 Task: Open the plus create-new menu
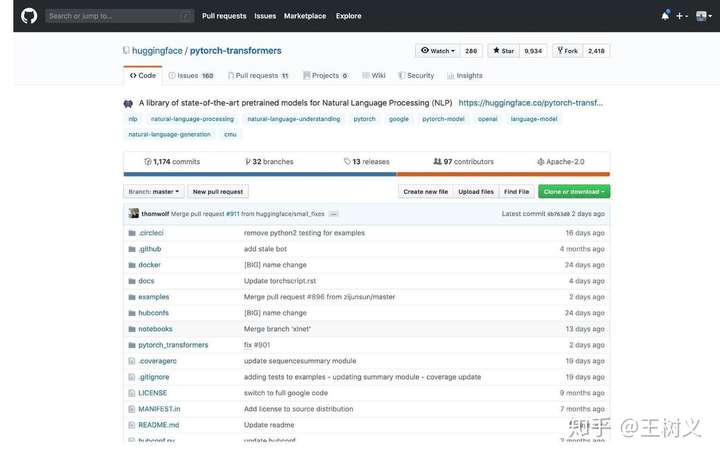coord(681,16)
